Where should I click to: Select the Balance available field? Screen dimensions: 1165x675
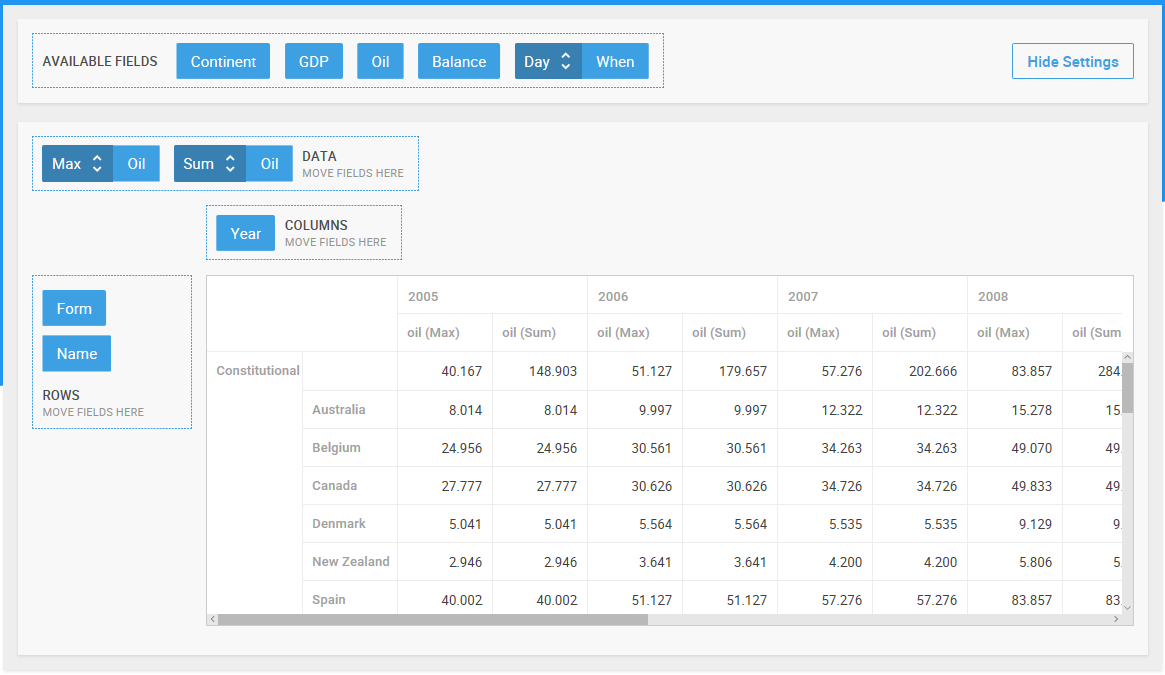(x=458, y=62)
